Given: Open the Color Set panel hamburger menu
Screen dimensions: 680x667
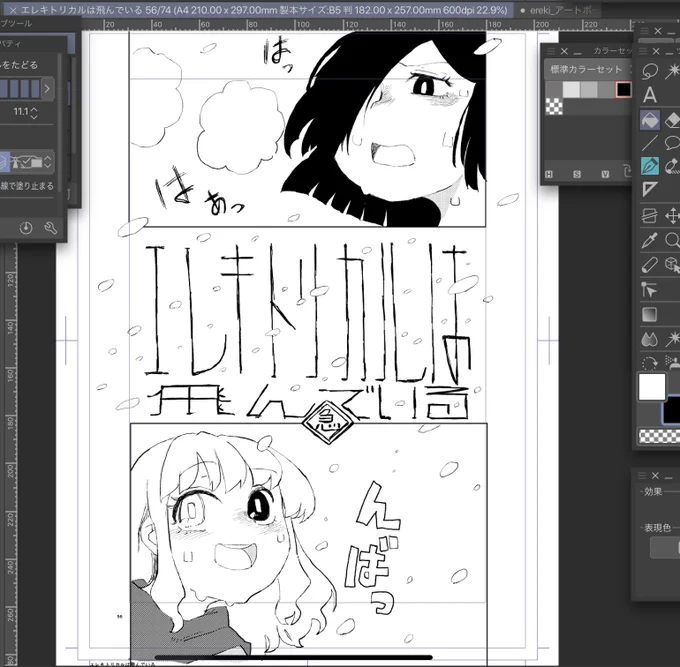Looking at the screenshot, I should pyautogui.click(x=550, y=51).
